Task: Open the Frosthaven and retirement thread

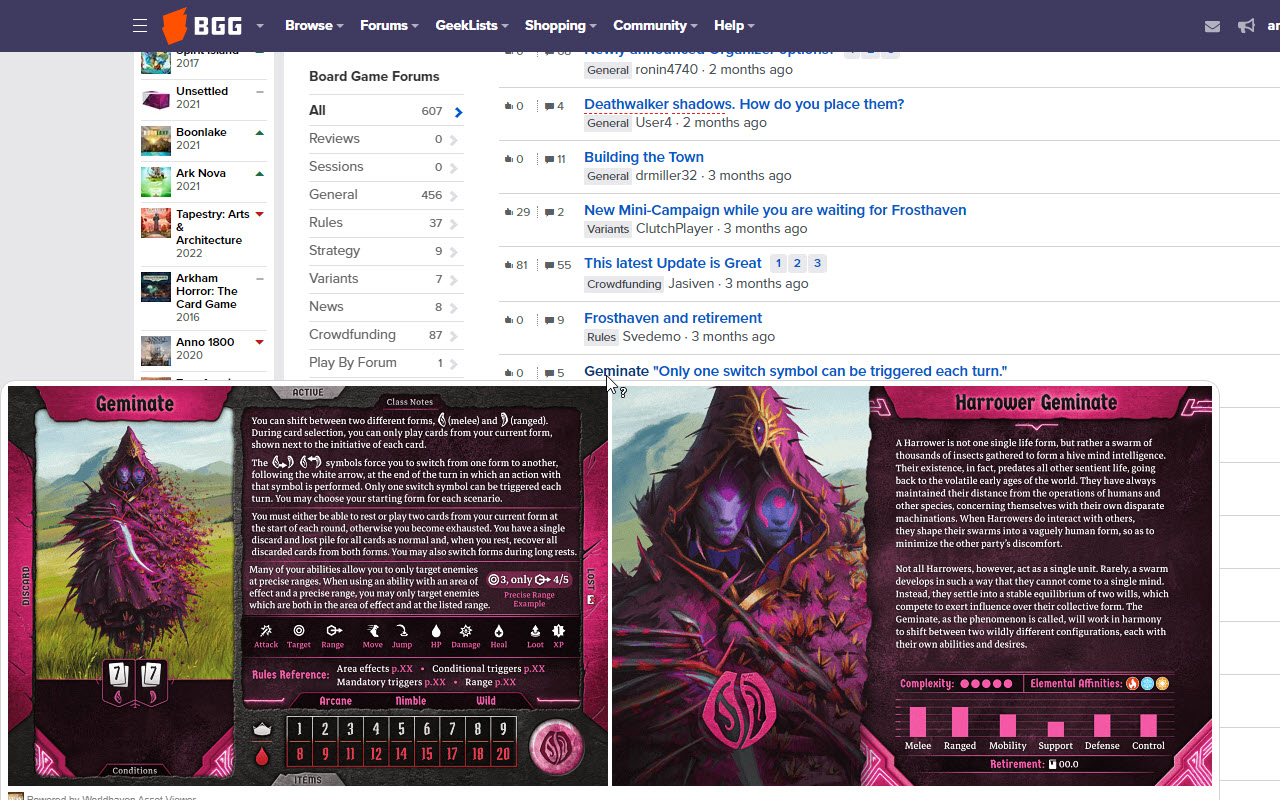Action: coord(672,317)
